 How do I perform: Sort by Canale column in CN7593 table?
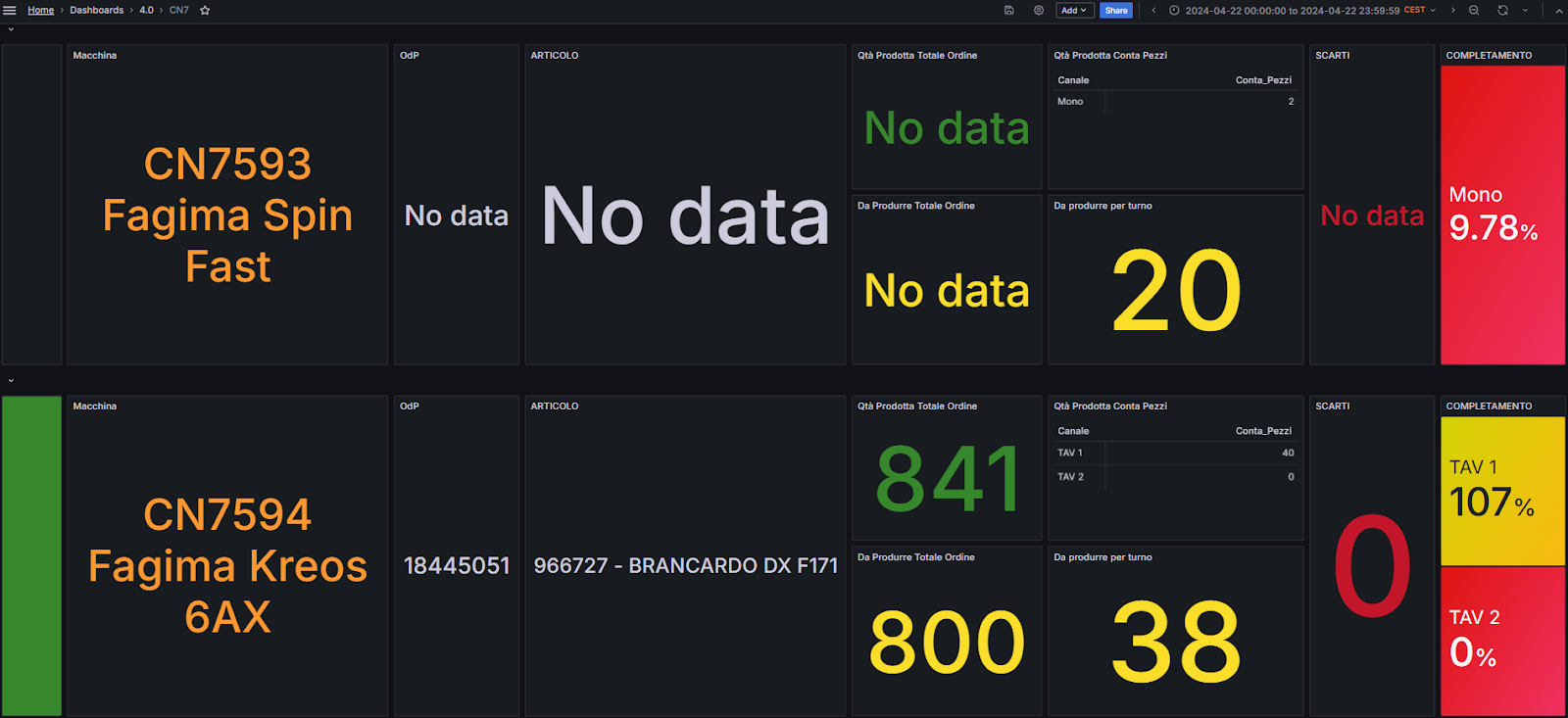pos(1073,80)
